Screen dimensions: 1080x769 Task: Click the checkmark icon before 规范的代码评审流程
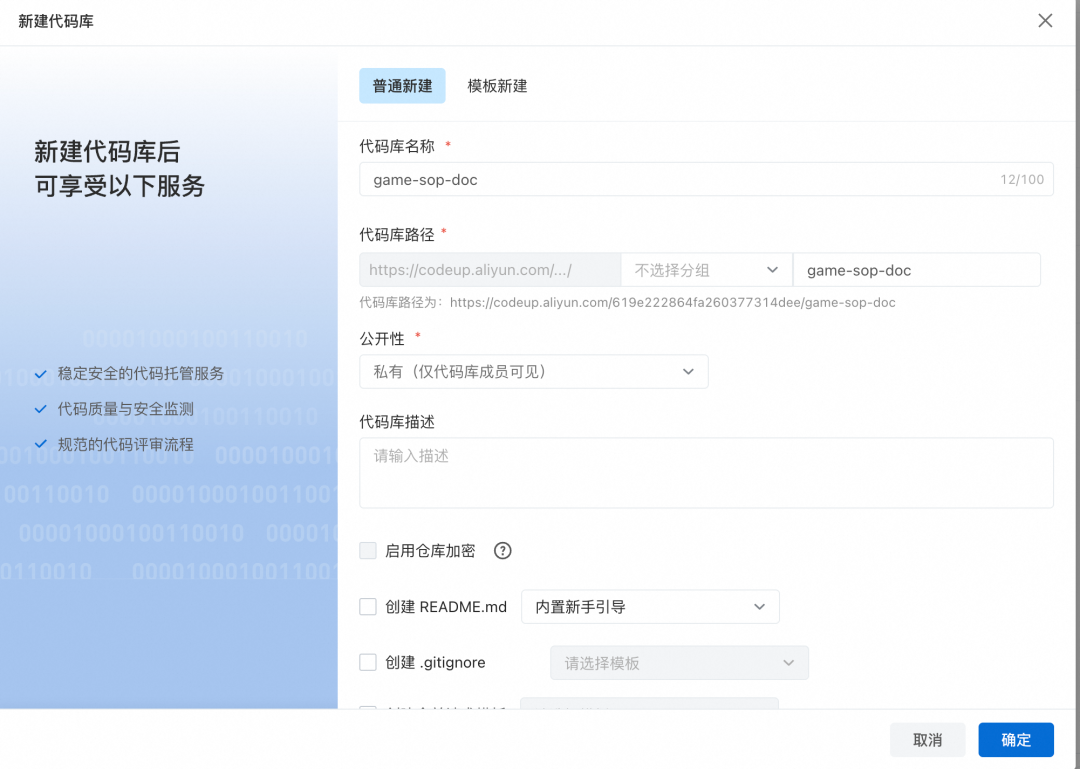tap(40, 444)
